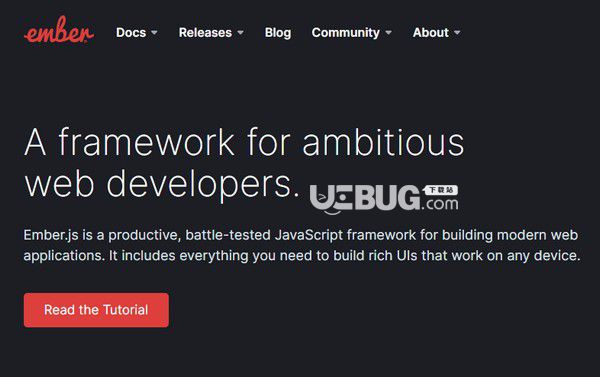Open the About menu

430,33
